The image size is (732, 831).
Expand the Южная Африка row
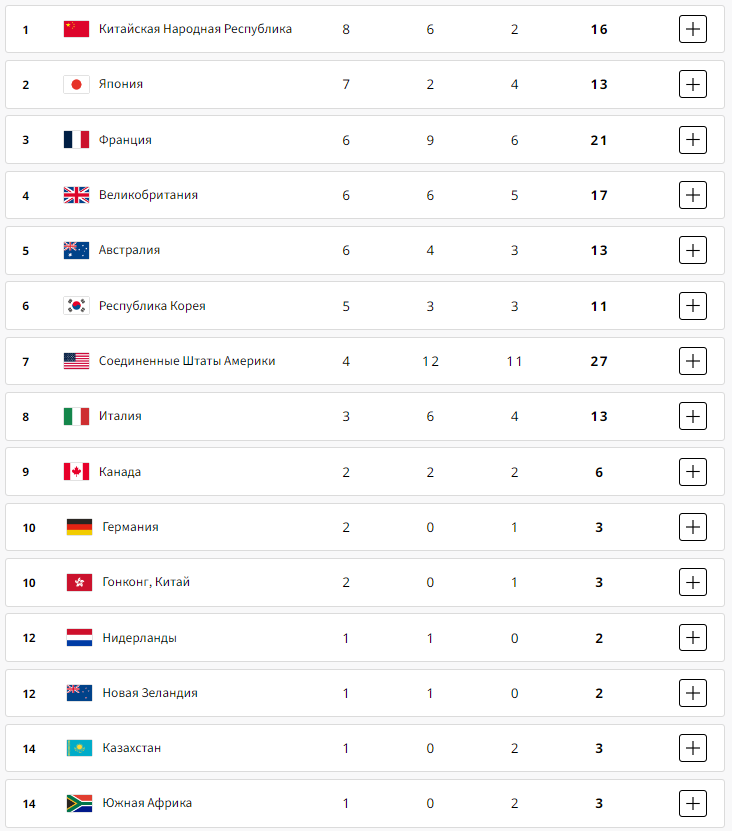point(693,803)
